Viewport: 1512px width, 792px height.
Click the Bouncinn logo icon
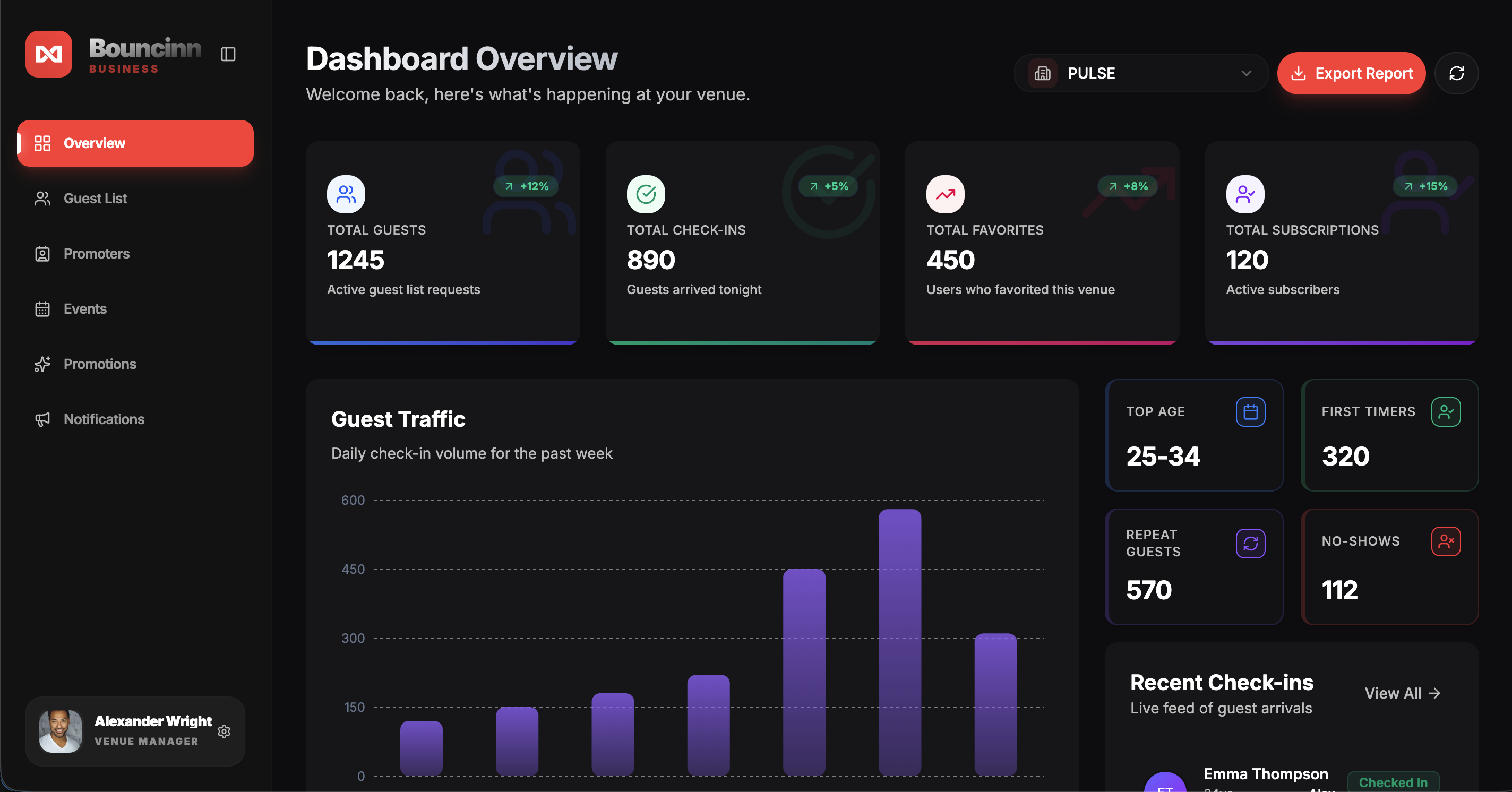coord(49,54)
